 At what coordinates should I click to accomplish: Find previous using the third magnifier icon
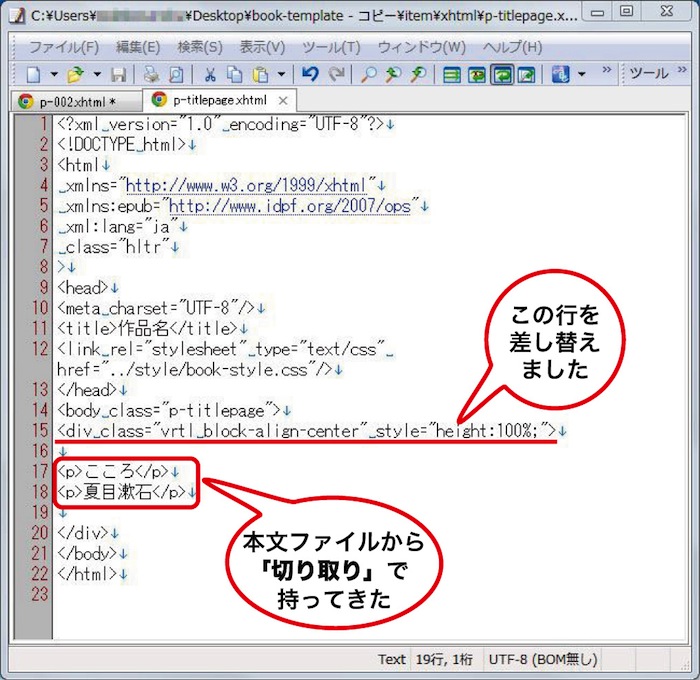coord(418,75)
